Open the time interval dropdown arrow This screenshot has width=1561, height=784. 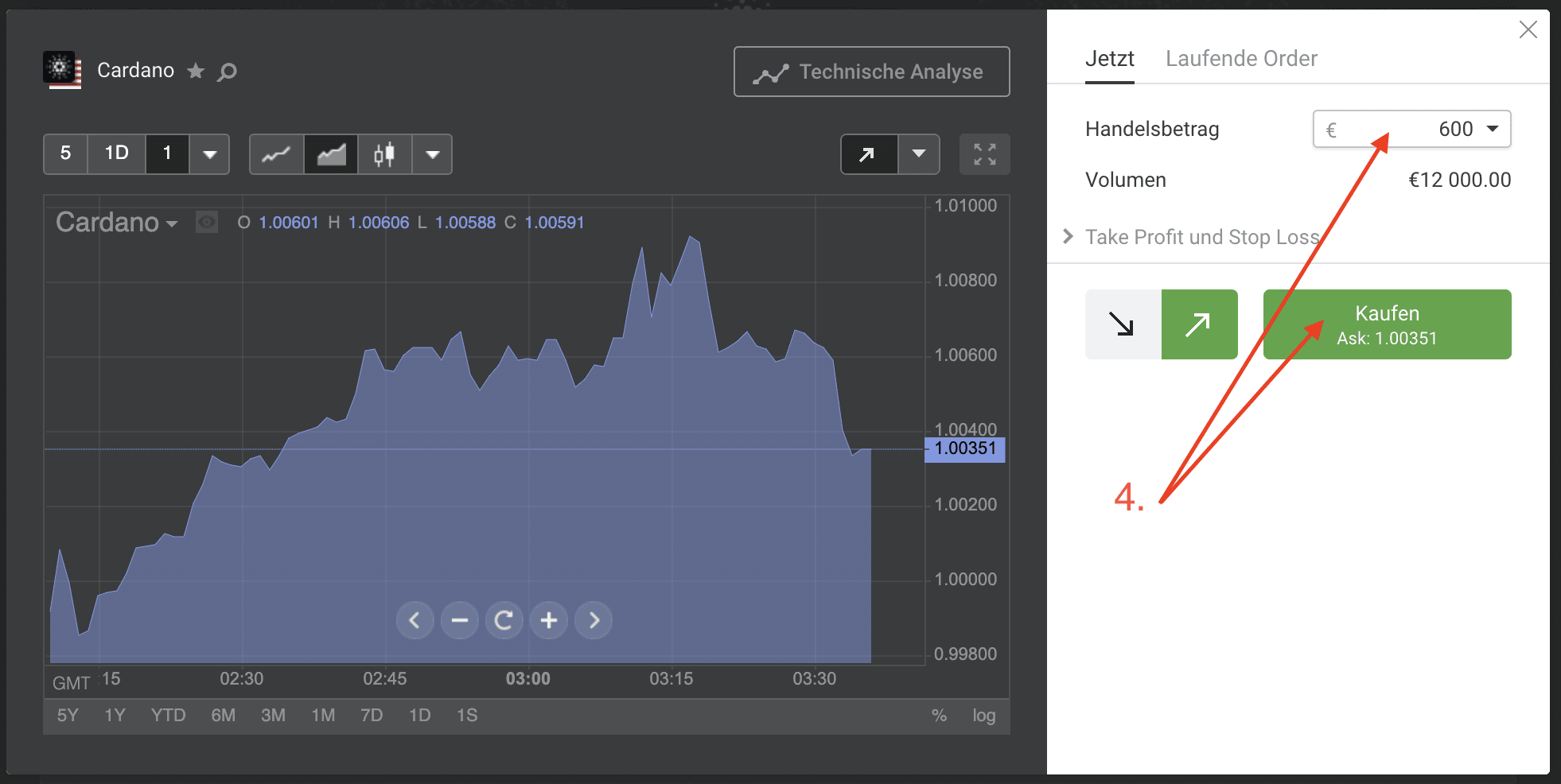(210, 154)
